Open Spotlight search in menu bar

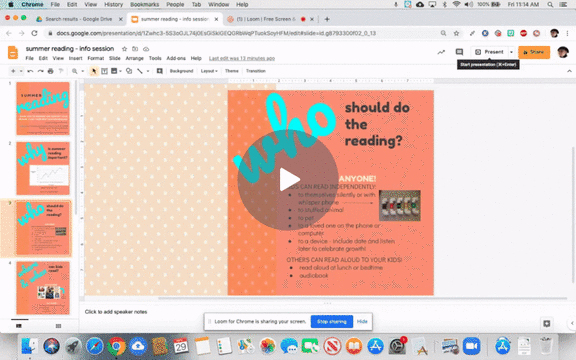(x=550, y=4)
